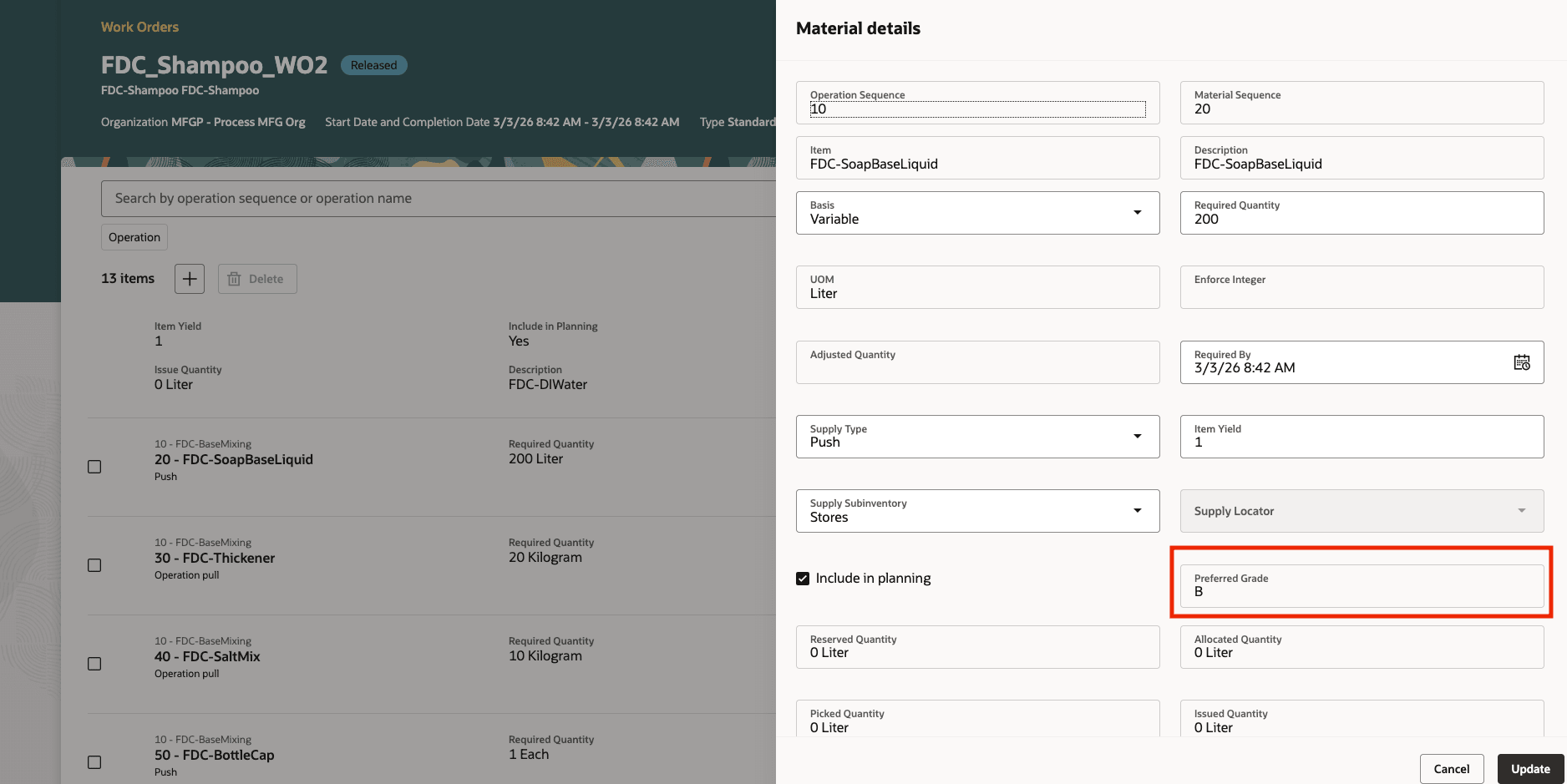Open the Supply Type dropdown showing Push
The image size is (1567, 784).
pyautogui.click(x=977, y=437)
